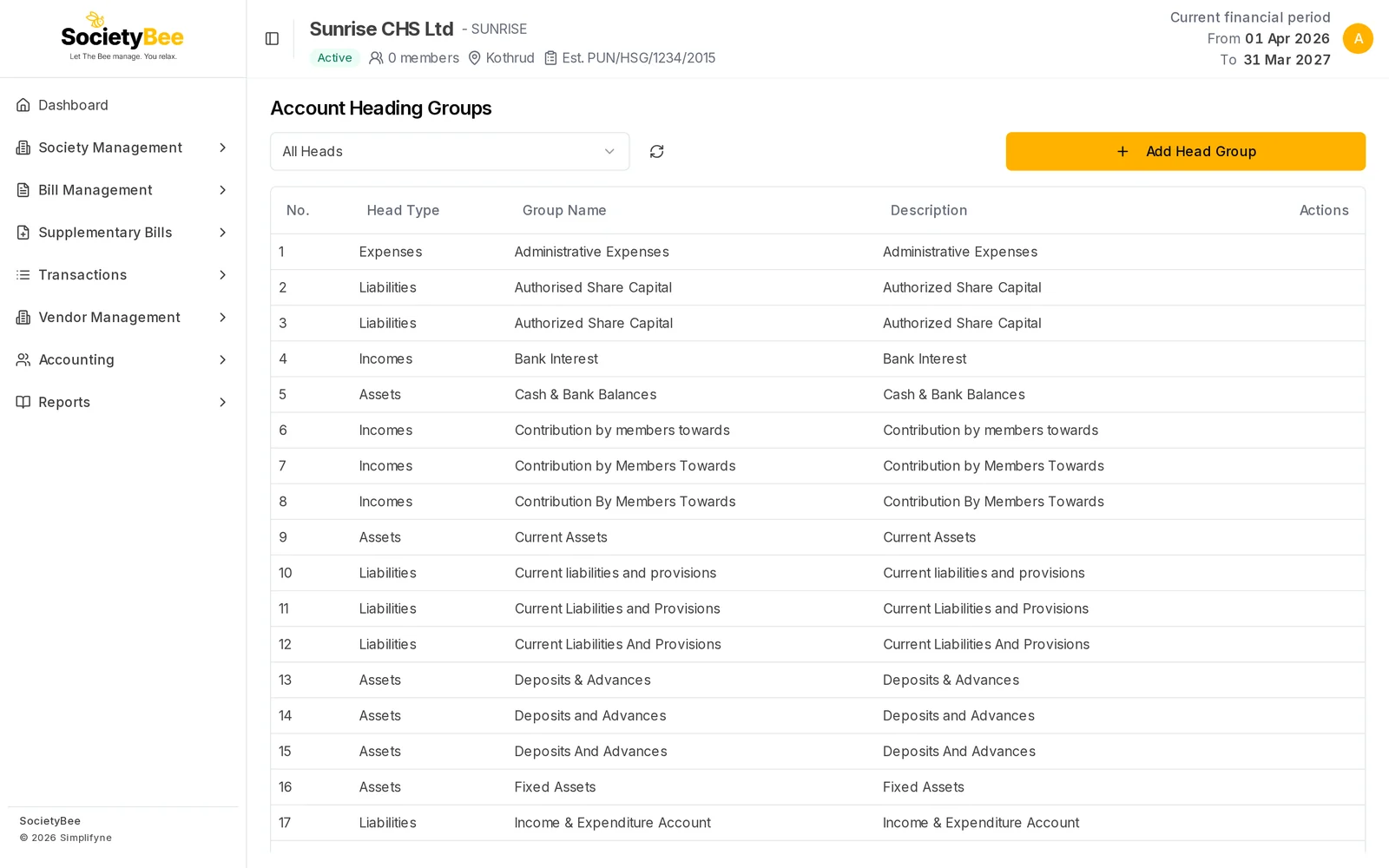Click 'Authorised Share Capital' group name cell
This screenshot has width=1389, height=868.
(x=593, y=287)
